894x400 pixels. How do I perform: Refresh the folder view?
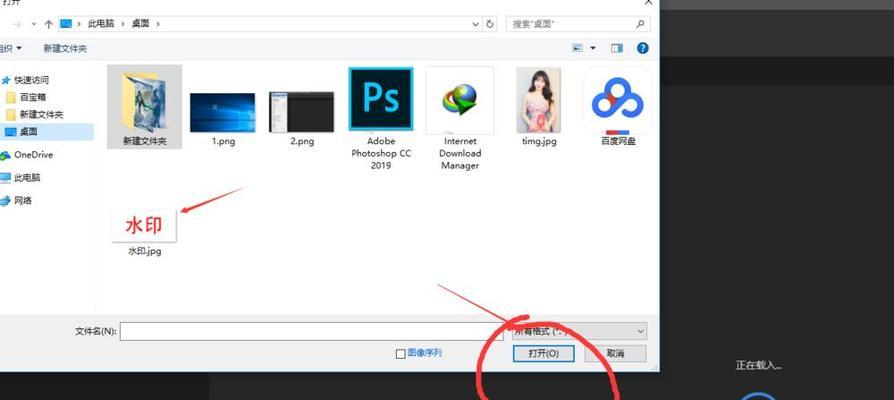[490, 24]
